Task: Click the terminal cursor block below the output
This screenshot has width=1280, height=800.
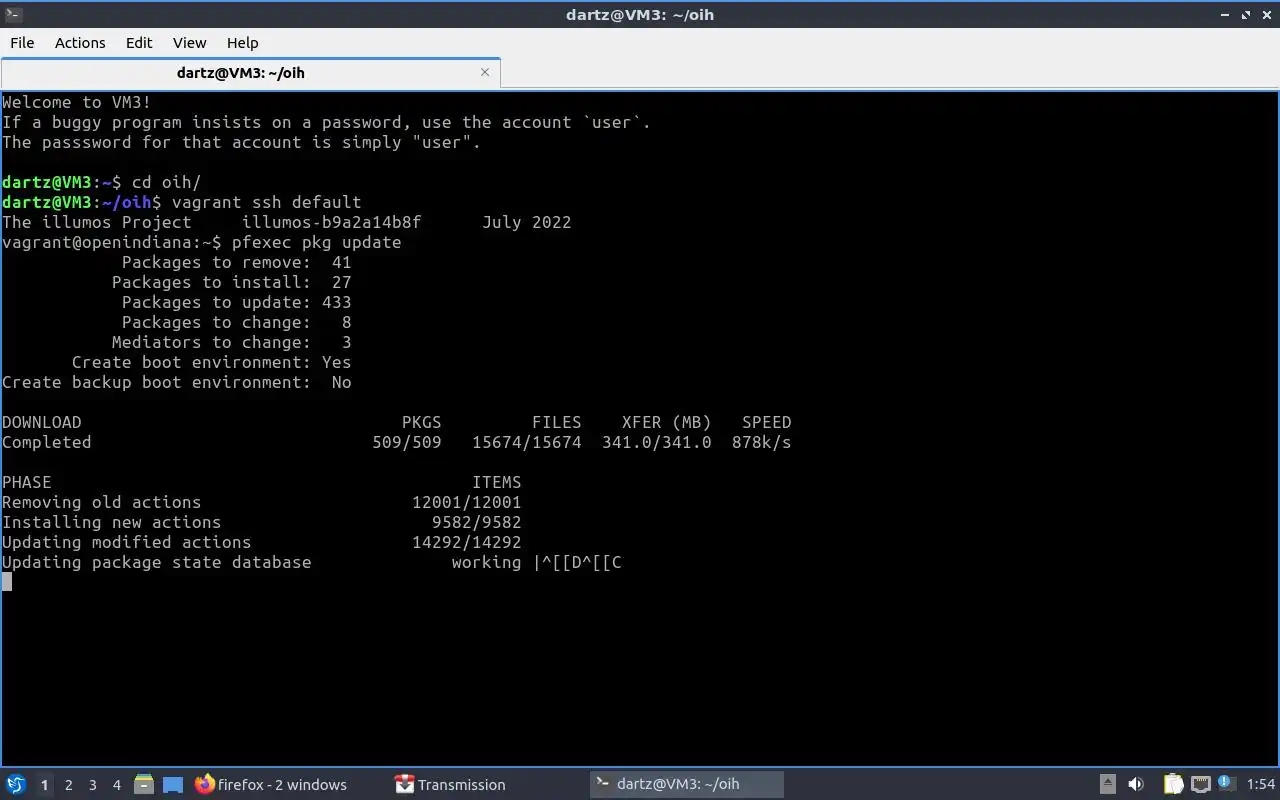Action: coord(7,582)
